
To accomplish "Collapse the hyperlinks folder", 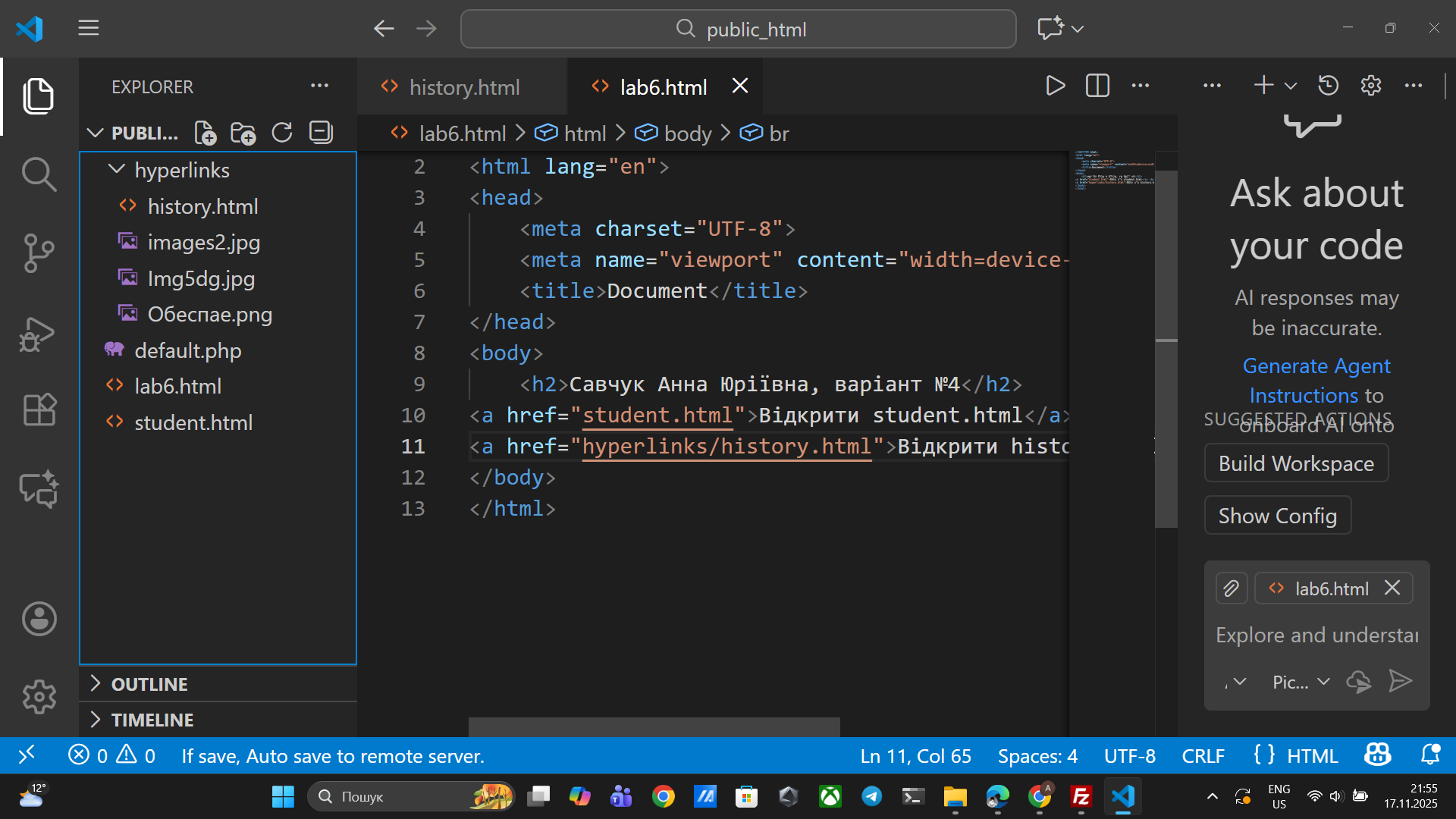I will (x=117, y=170).
